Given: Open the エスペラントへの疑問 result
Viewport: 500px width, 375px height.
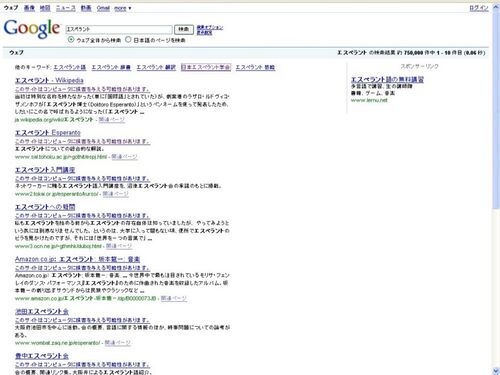Looking at the screenshot, I should [x=45, y=207].
